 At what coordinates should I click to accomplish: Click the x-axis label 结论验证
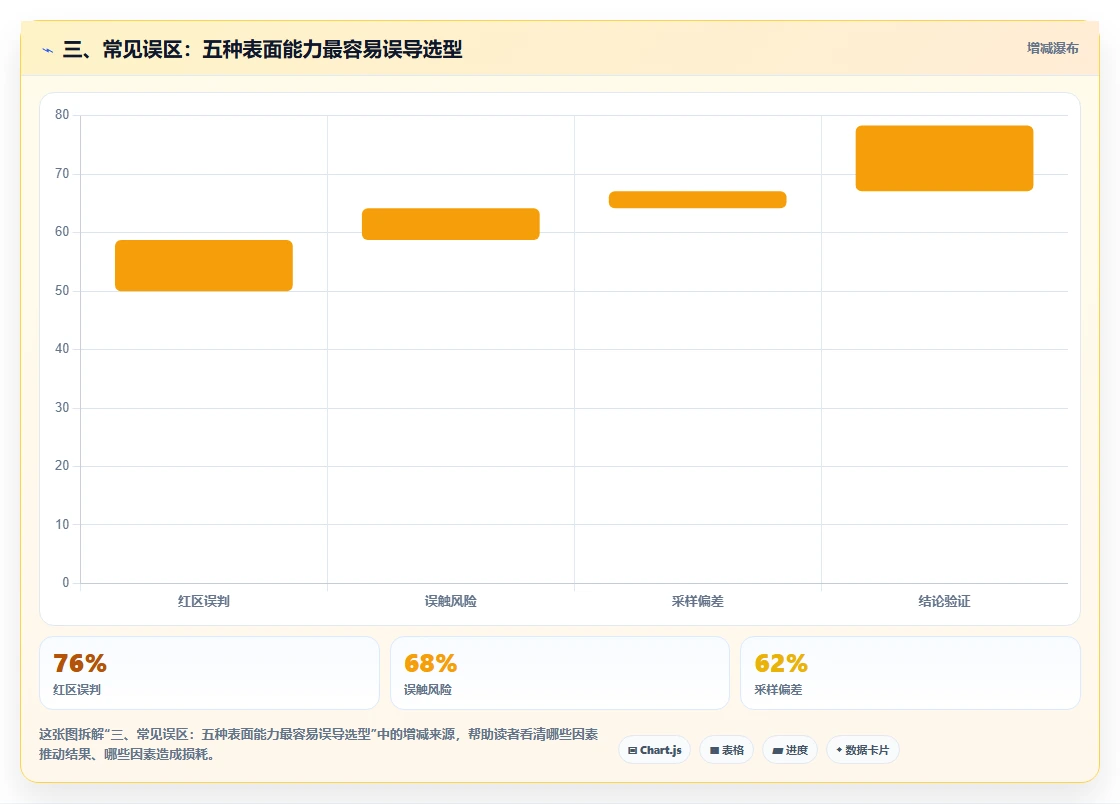click(x=944, y=601)
